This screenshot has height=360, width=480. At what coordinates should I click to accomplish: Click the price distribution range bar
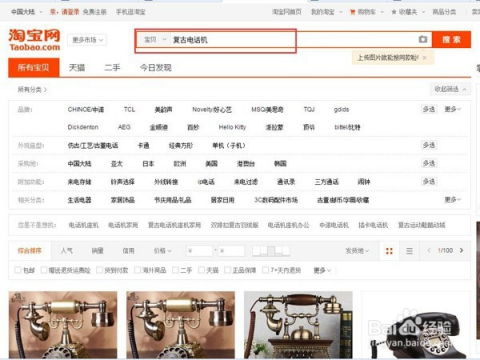(271, 251)
